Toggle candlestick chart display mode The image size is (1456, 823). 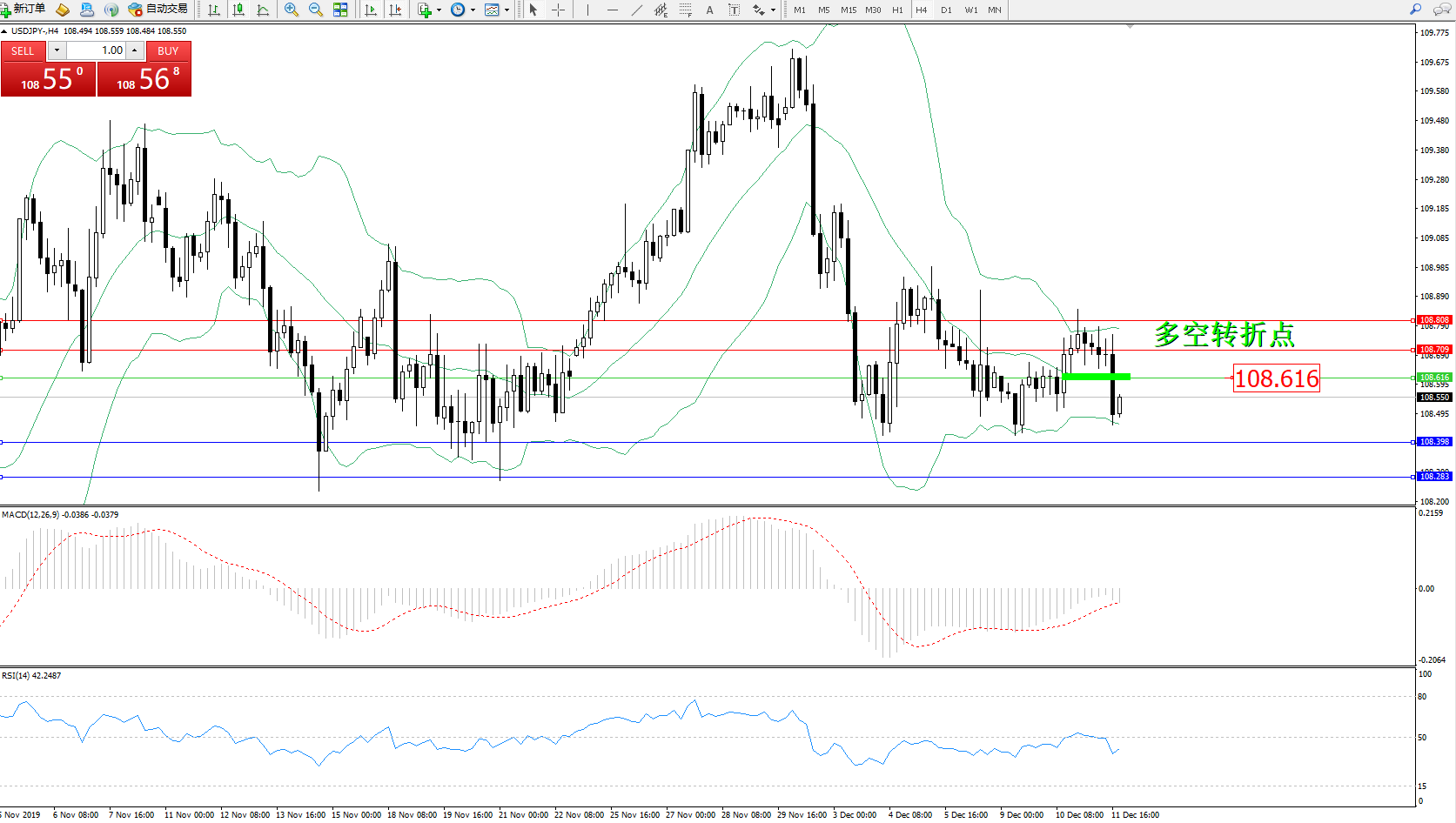238,10
